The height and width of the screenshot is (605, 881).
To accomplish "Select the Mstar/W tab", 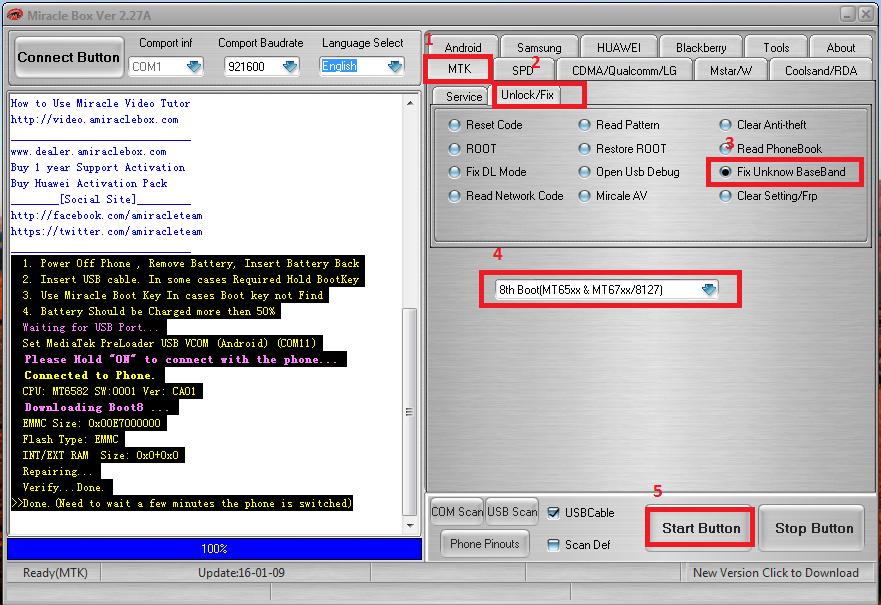I will 730,71.
